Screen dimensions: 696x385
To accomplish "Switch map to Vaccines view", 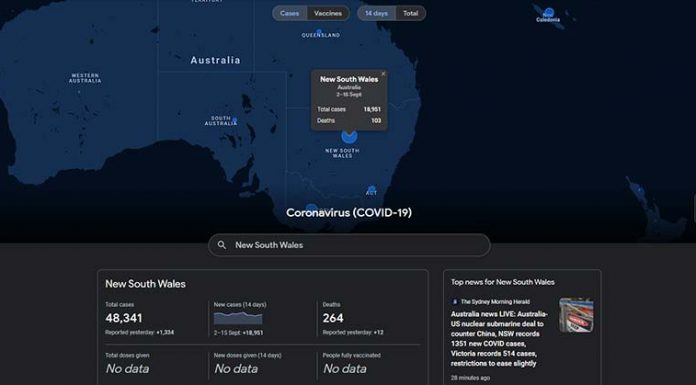I will click(328, 13).
